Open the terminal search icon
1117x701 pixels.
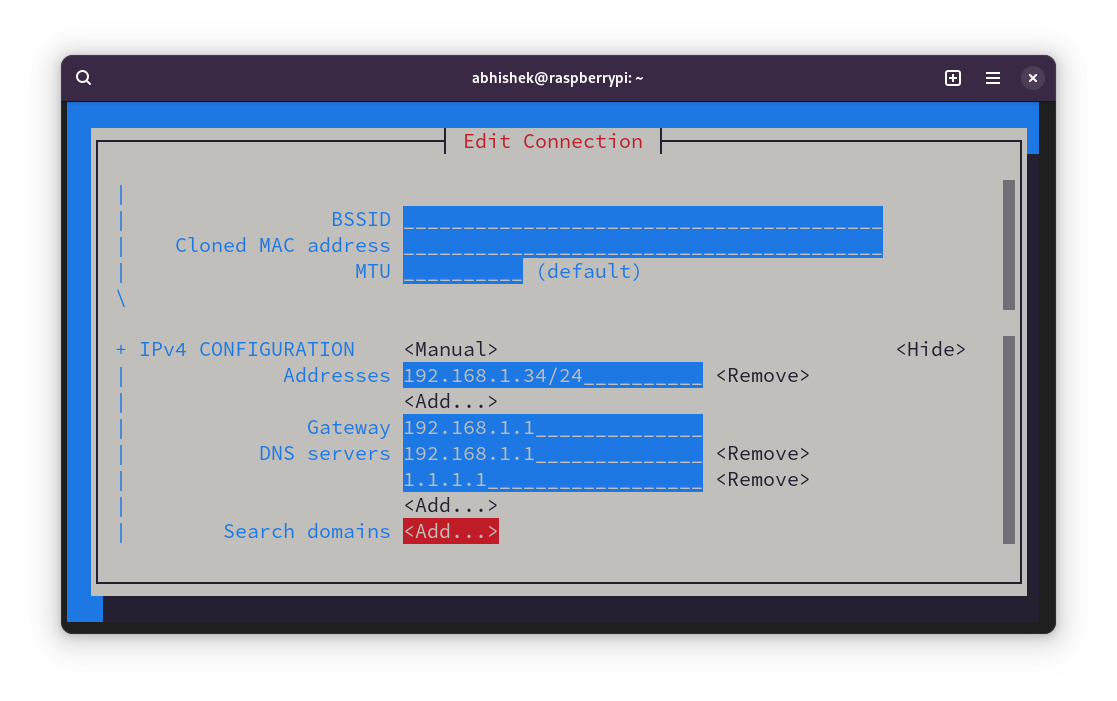coord(83,77)
